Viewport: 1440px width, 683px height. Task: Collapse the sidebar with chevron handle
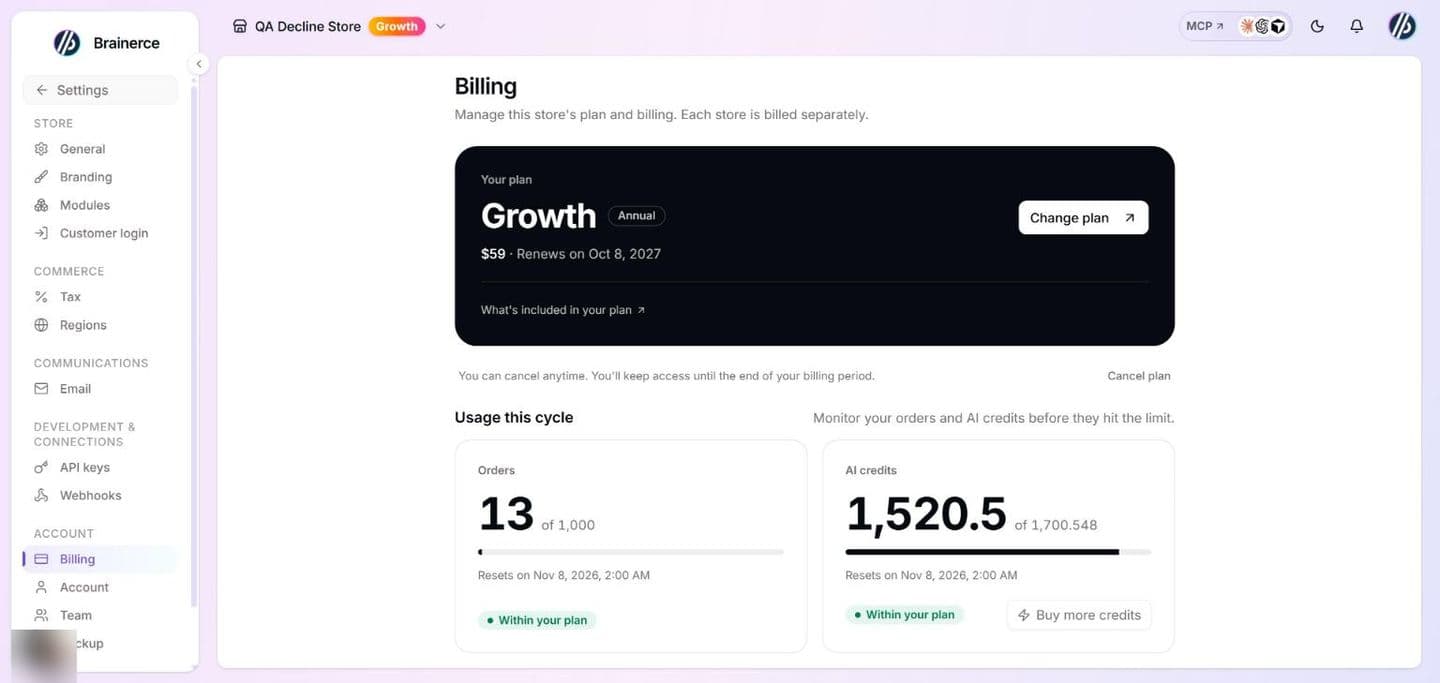198,64
